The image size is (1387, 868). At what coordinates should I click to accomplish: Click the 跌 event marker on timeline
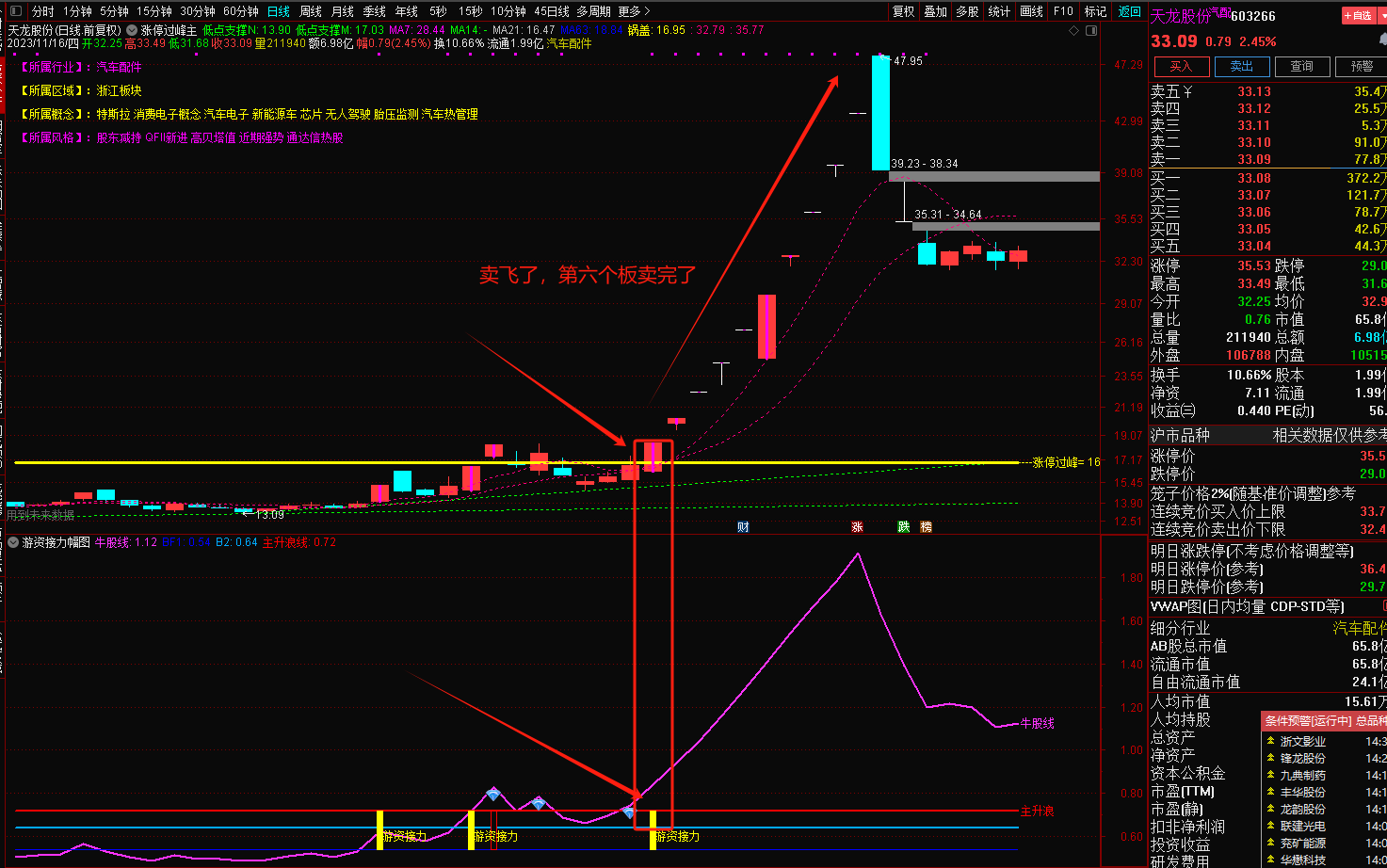point(903,527)
